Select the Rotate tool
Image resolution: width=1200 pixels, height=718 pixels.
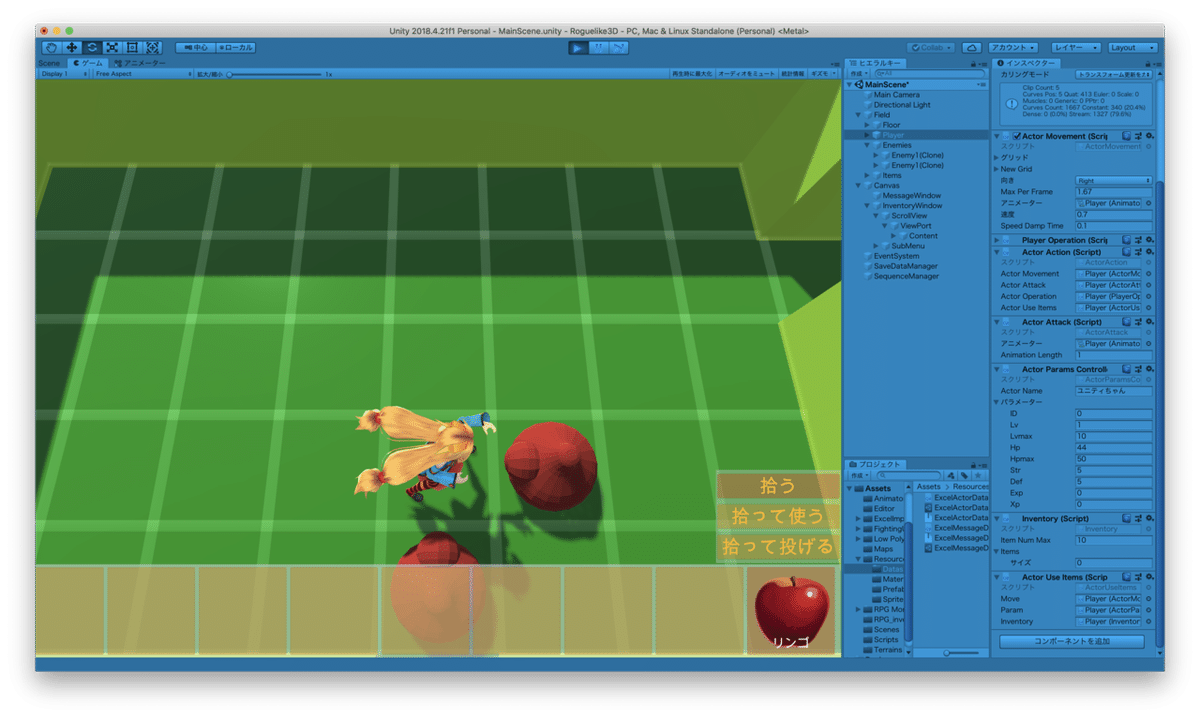click(92, 47)
